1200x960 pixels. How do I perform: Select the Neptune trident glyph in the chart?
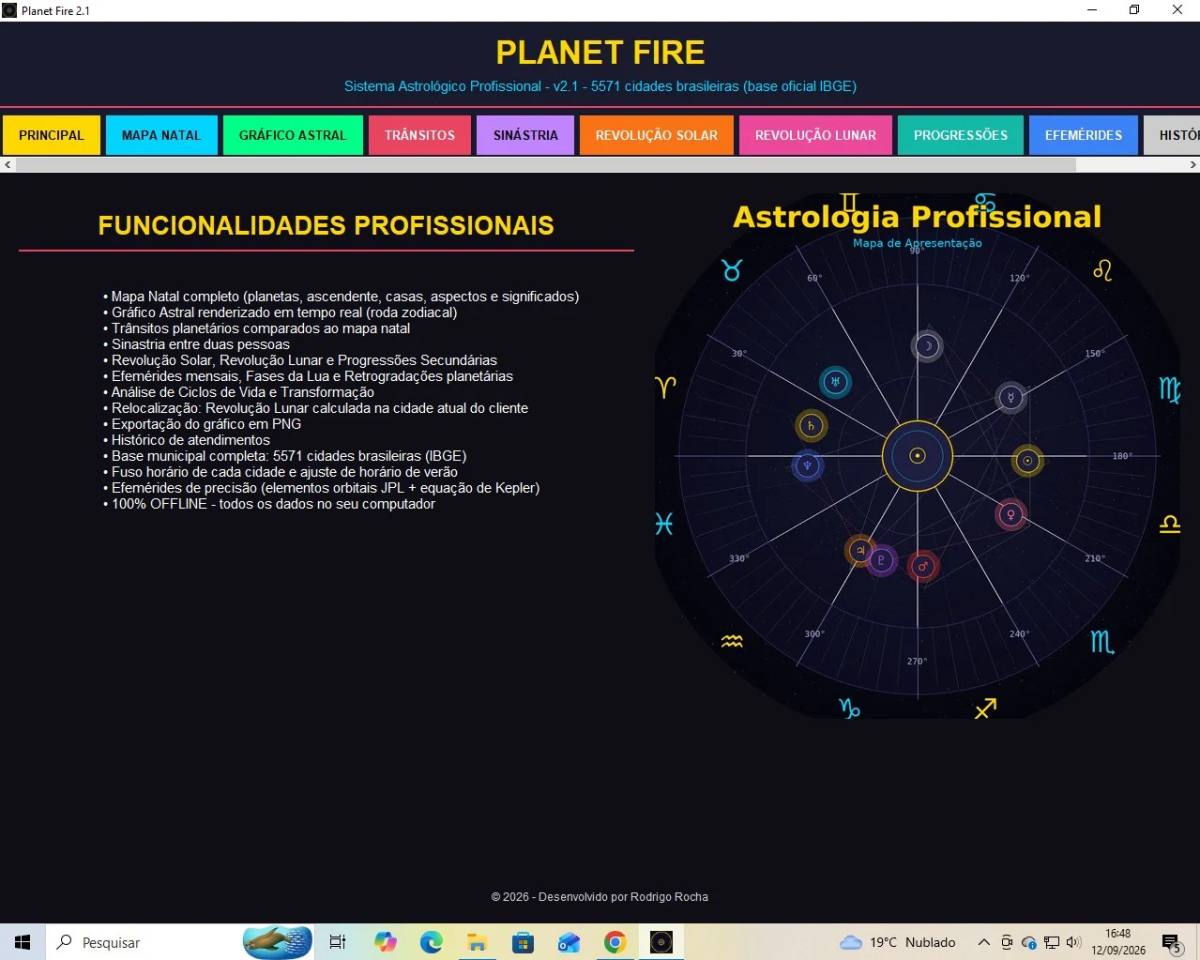[808, 465]
